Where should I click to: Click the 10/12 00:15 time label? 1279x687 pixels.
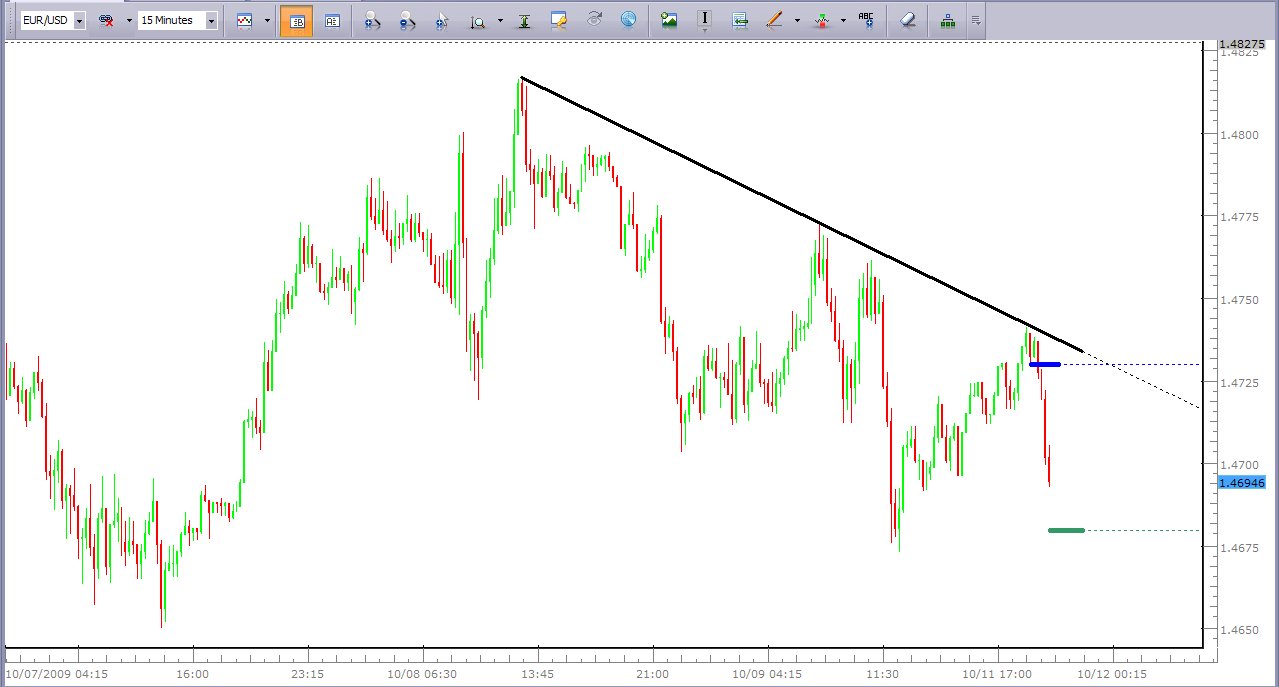1112,674
